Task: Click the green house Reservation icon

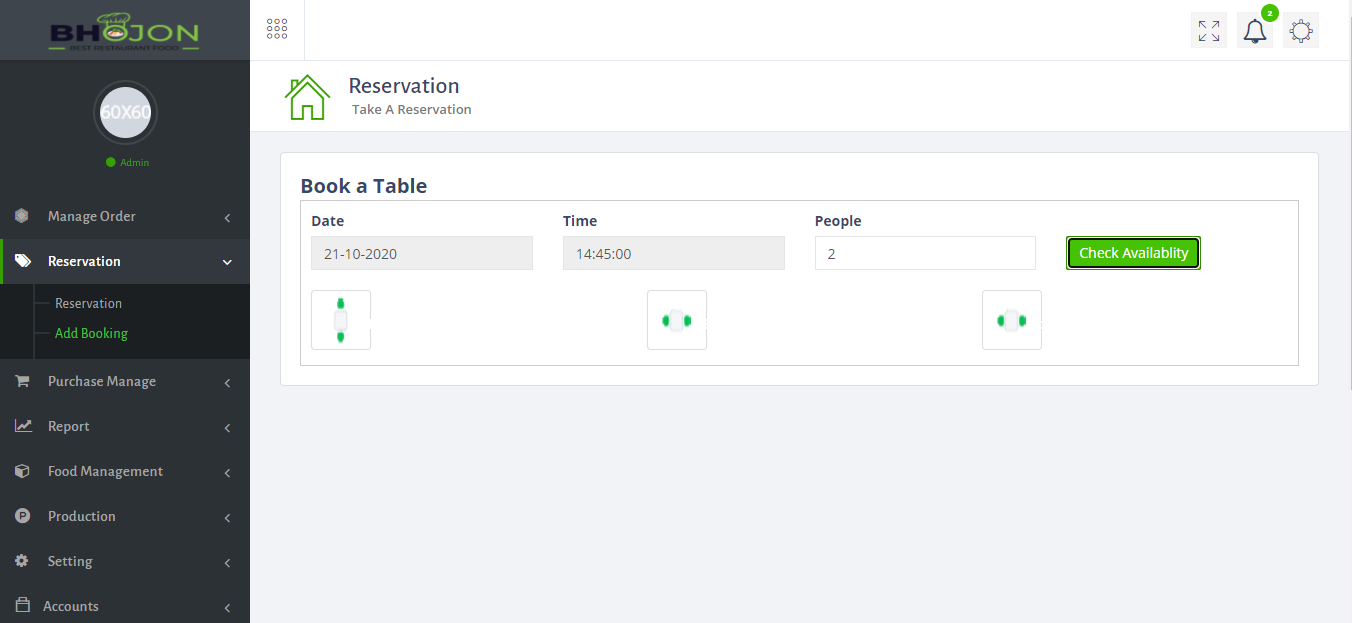Action: pos(307,97)
